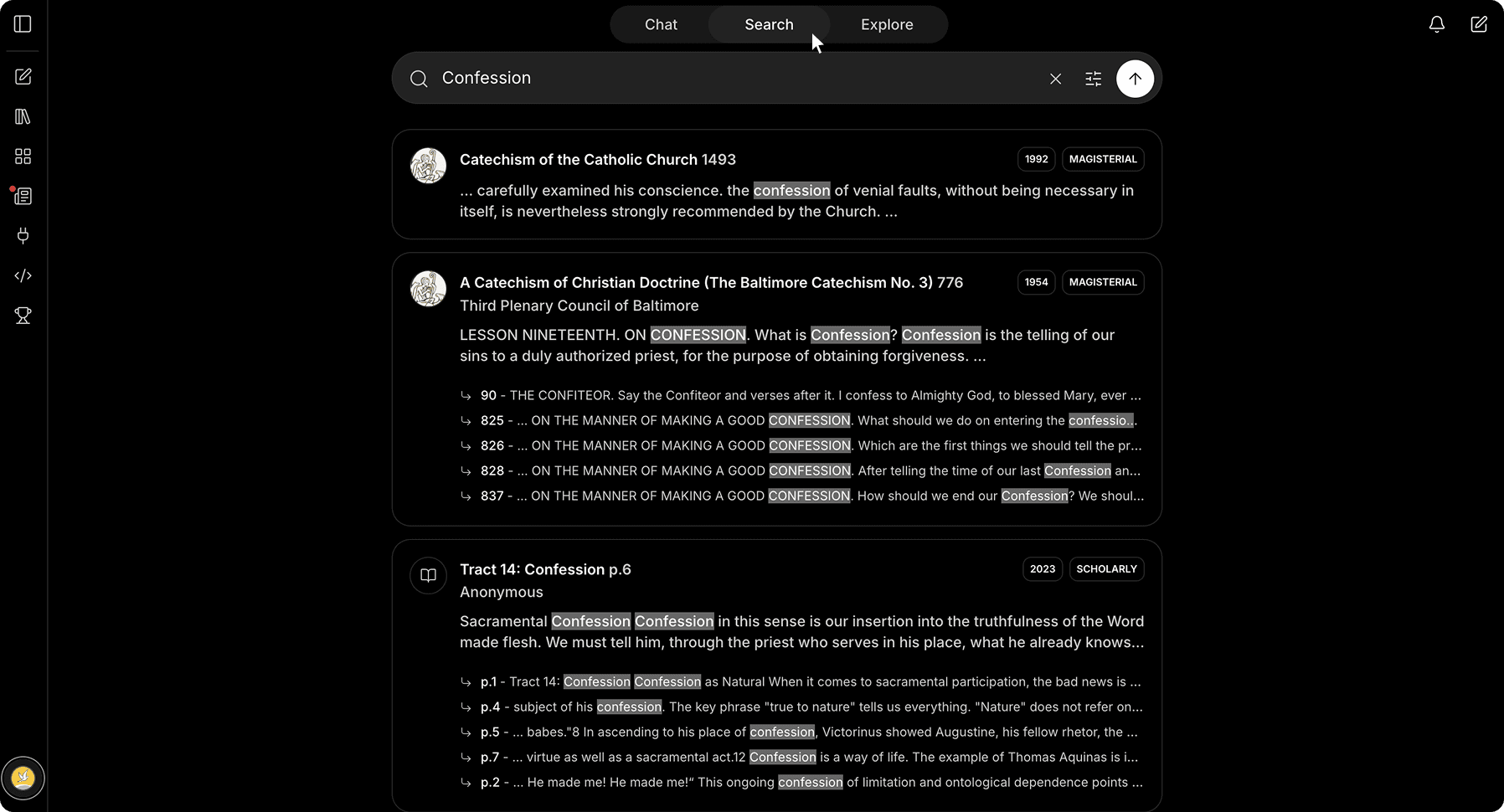This screenshot has height=812, width=1504.
Task: Click the 1992 year badge
Action: point(1036,159)
